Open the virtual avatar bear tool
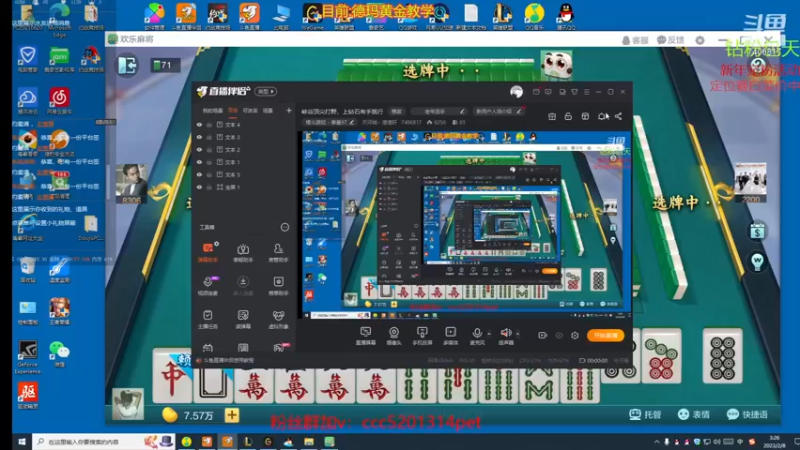This screenshot has height=450, width=800. coord(278,319)
